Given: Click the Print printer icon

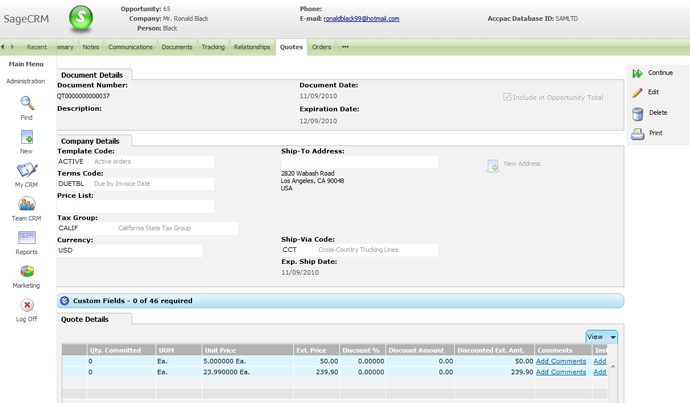Looking at the screenshot, I should tap(637, 133).
